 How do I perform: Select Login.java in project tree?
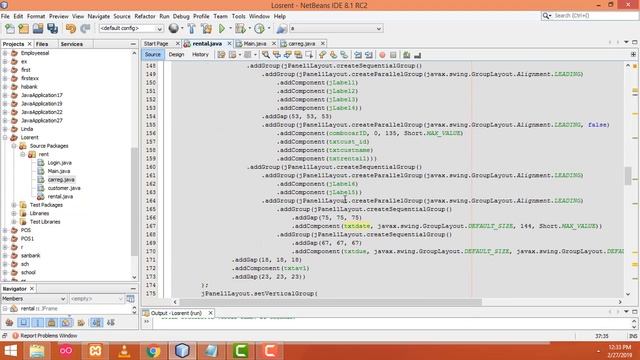pyautogui.click(x=60, y=163)
